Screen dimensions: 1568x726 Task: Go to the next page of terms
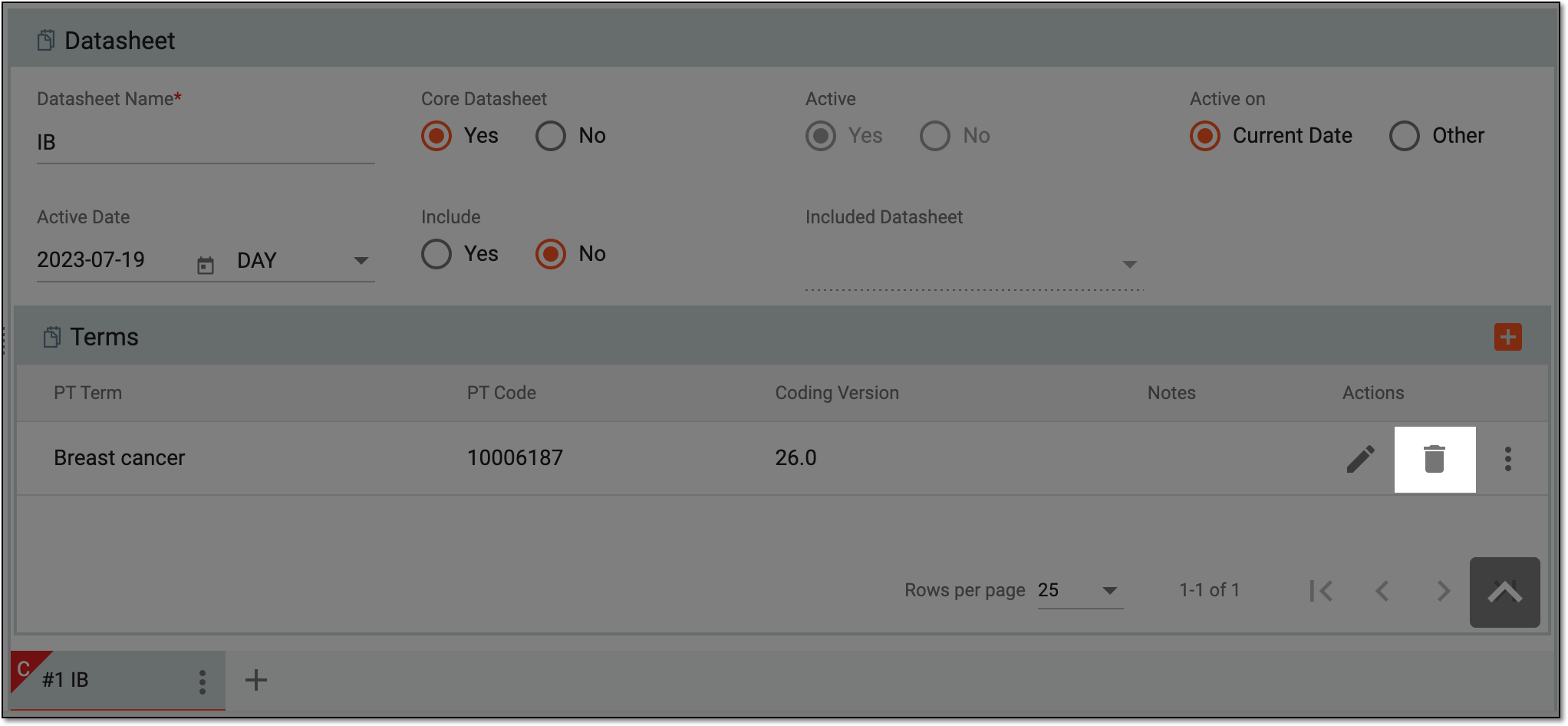[1443, 591]
